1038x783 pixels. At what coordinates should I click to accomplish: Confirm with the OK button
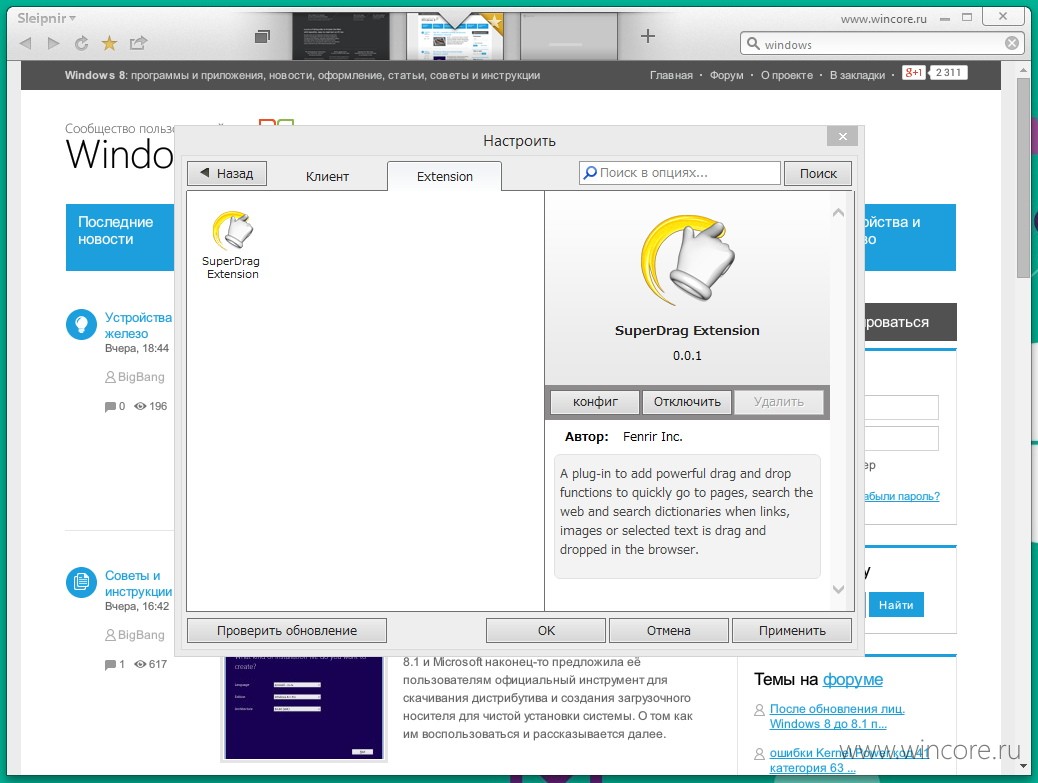(x=546, y=631)
